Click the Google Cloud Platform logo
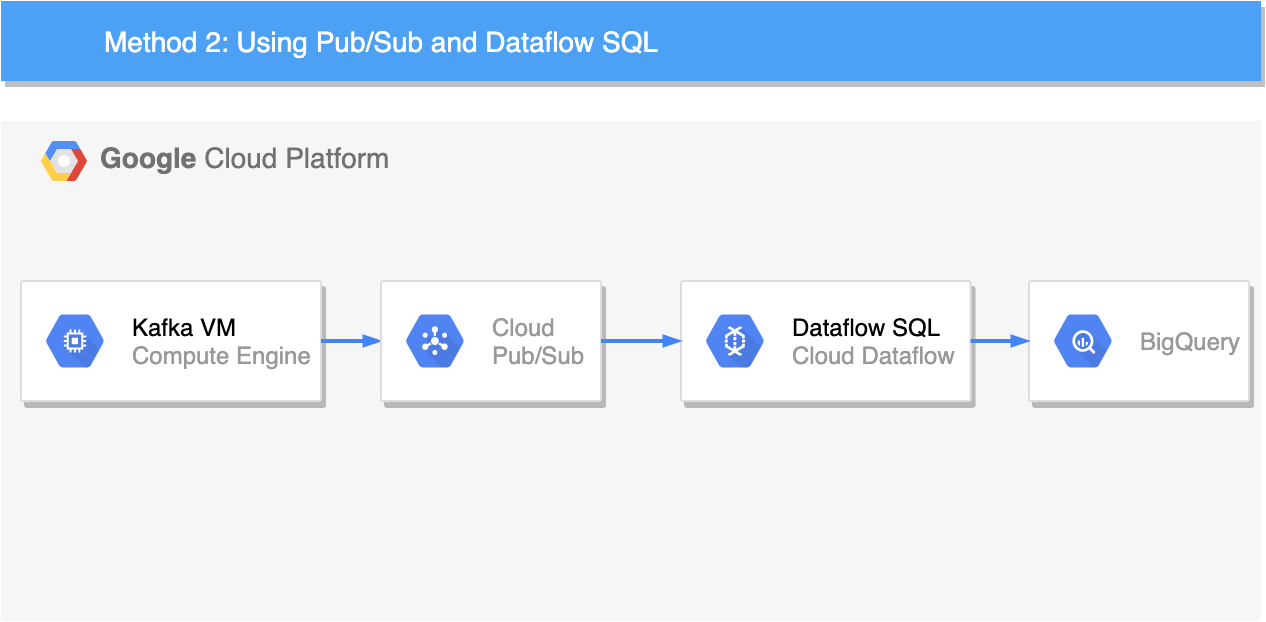The image size is (1266, 622). point(64,159)
